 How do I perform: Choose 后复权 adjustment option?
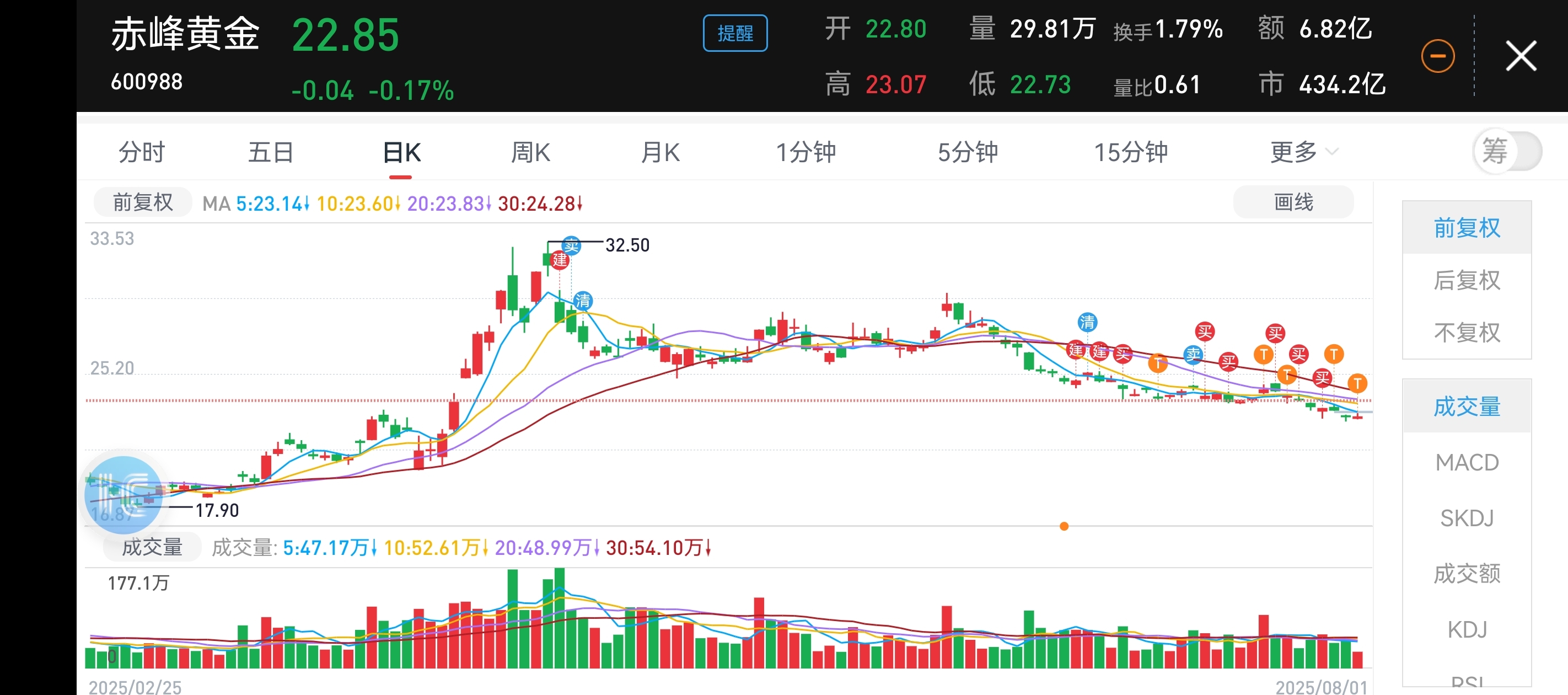(1467, 280)
